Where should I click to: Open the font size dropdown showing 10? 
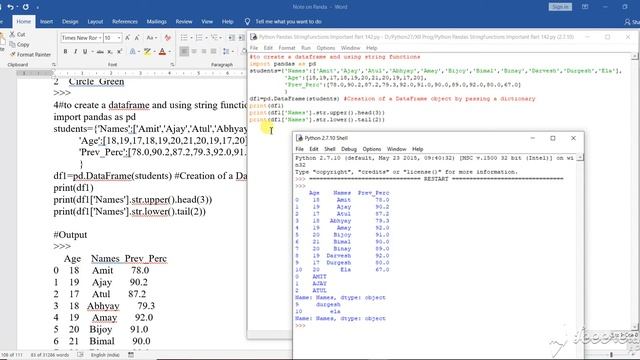pyautogui.click(x=119, y=38)
